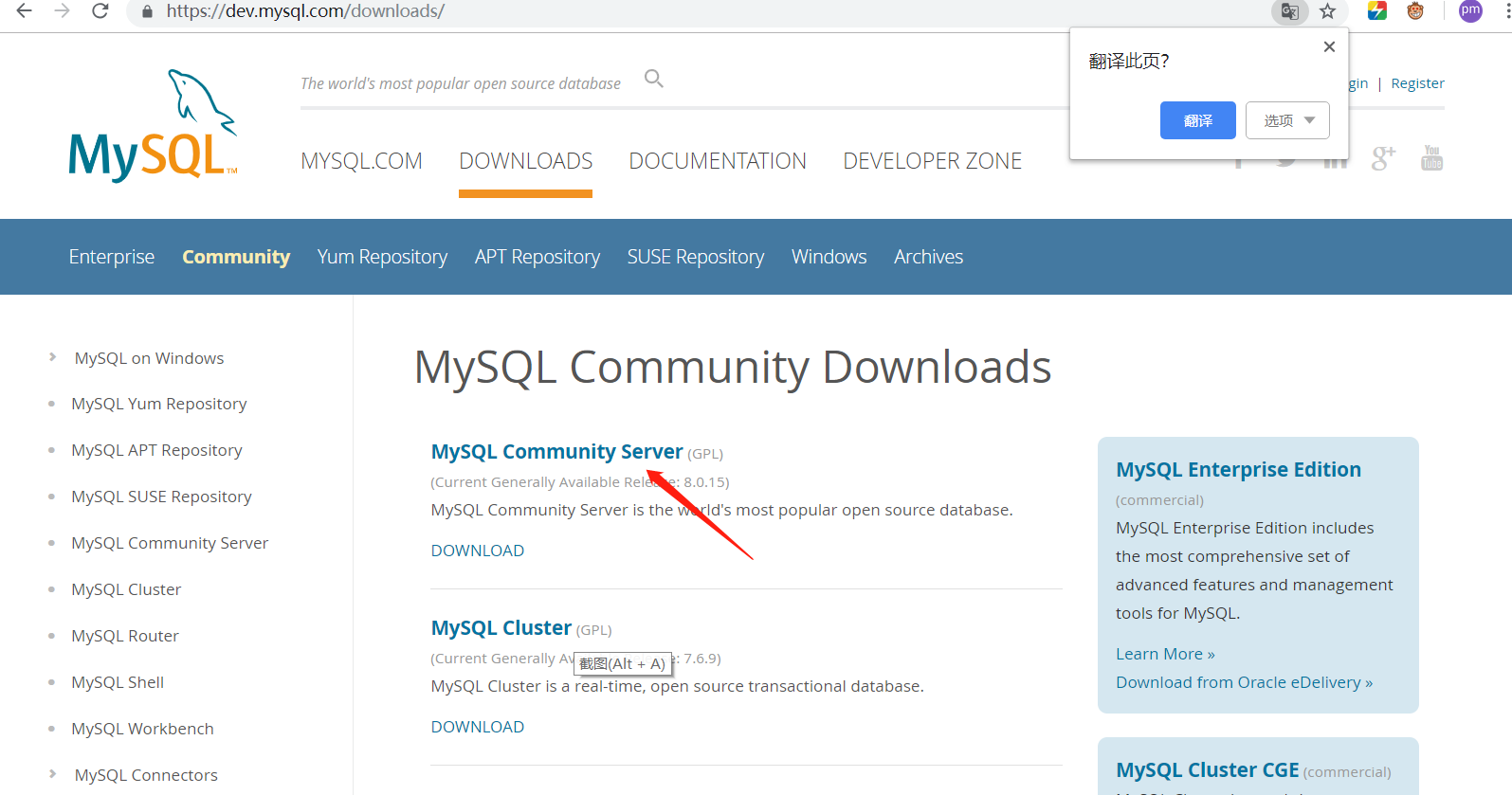Open MySQL Cluster CGE heading link

[x=1207, y=770]
